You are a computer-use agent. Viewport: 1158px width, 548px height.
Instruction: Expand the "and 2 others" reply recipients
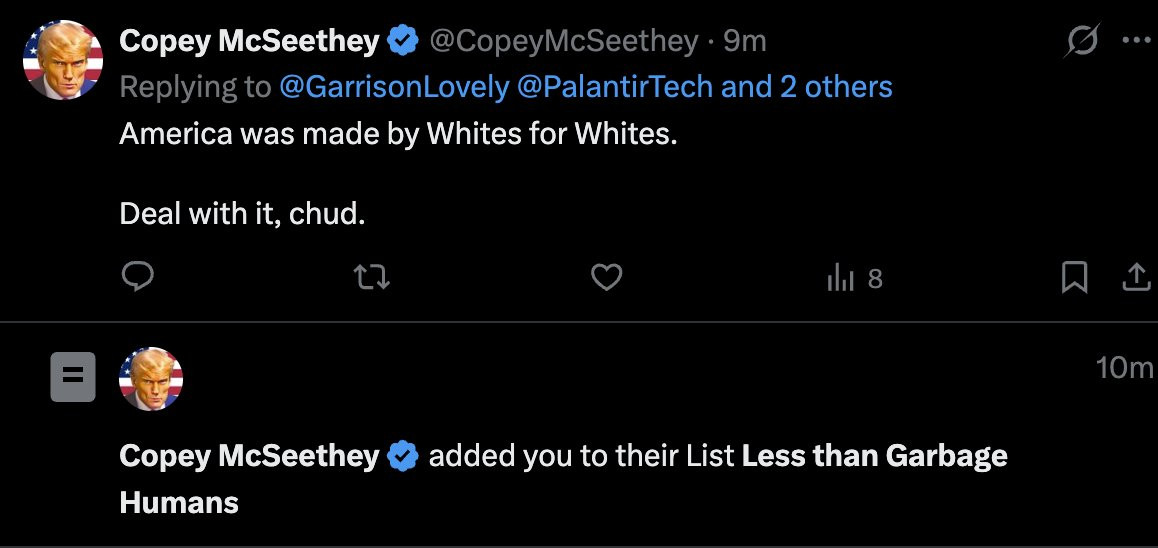coord(806,87)
